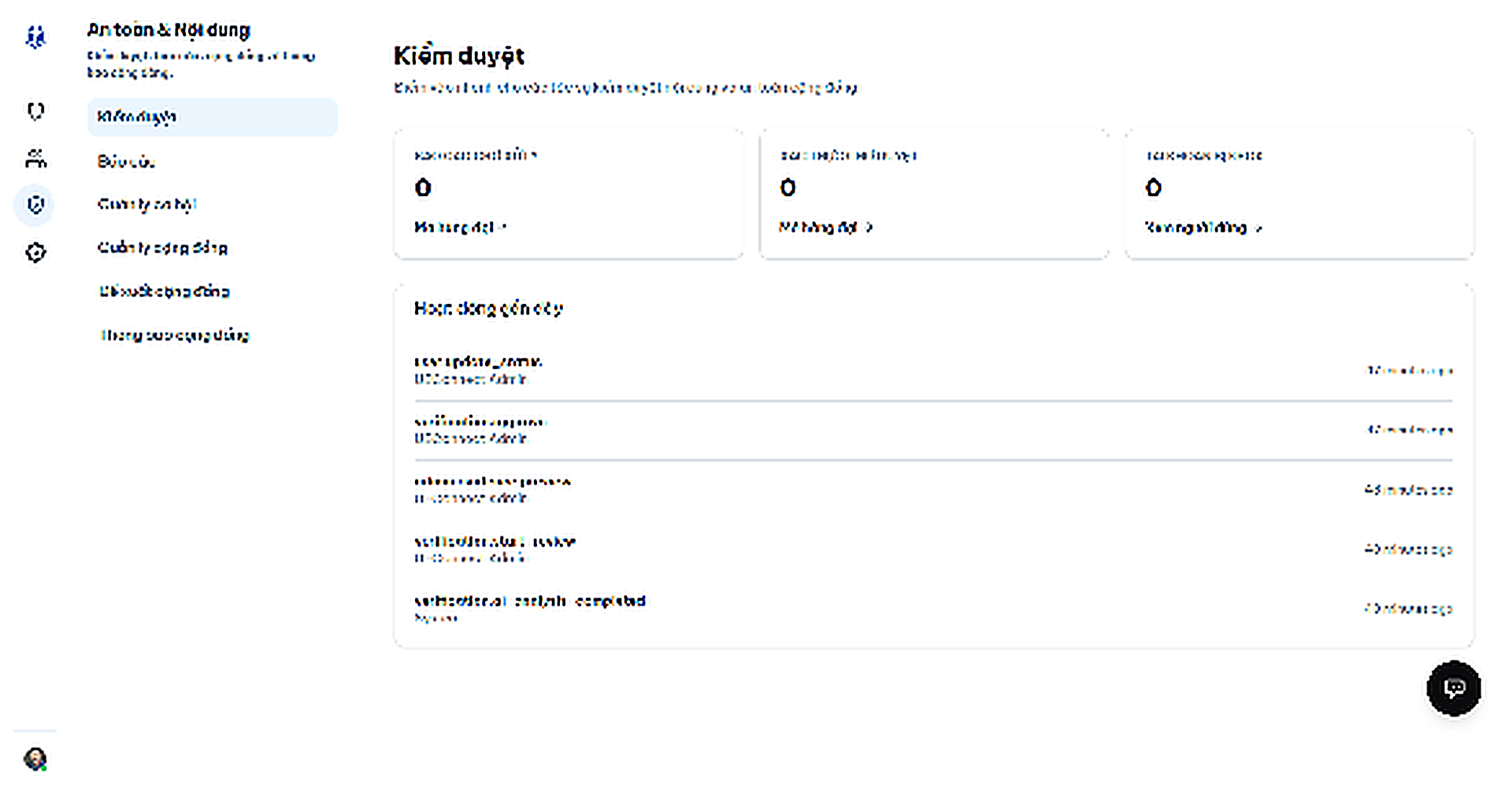Click Mở hàng đợi in the second stat card
This screenshot has width=1512, height=807.
tap(826, 228)
